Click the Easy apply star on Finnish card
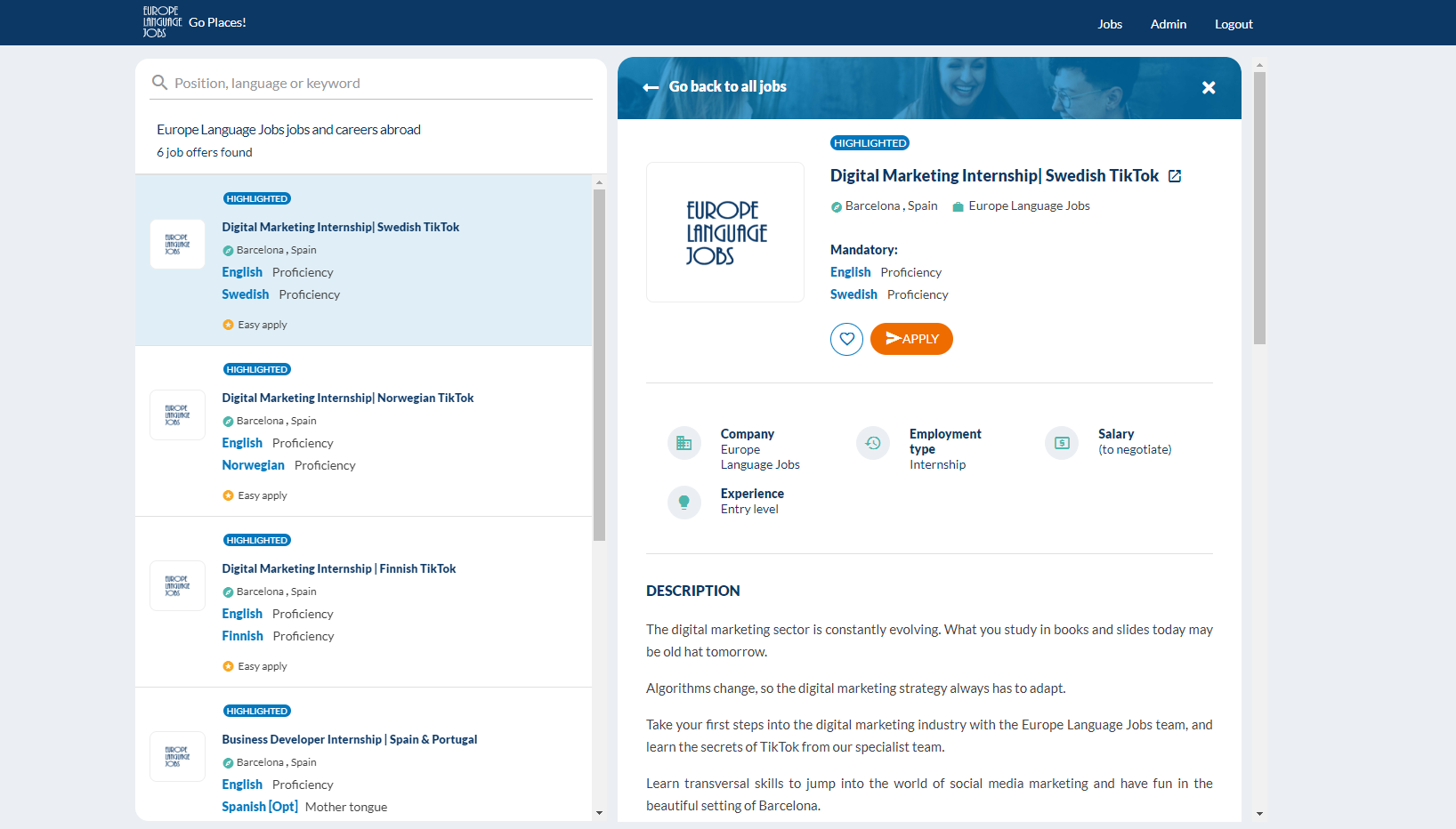The image size is (1456, 829). pos(228,666)
